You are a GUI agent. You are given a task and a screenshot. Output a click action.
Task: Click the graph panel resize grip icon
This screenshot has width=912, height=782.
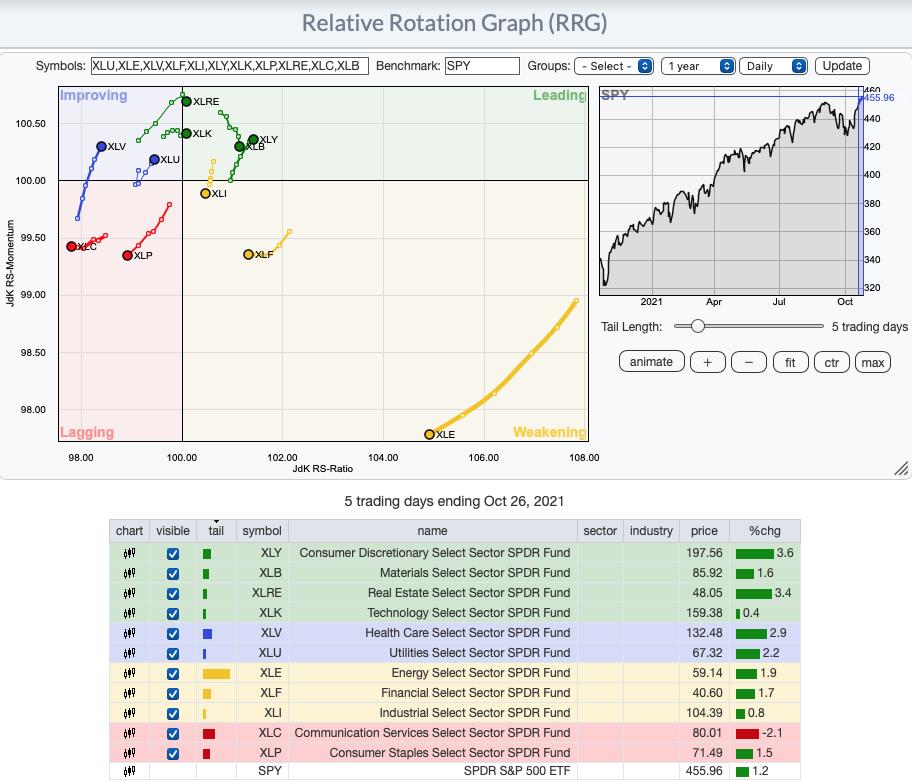901,468
